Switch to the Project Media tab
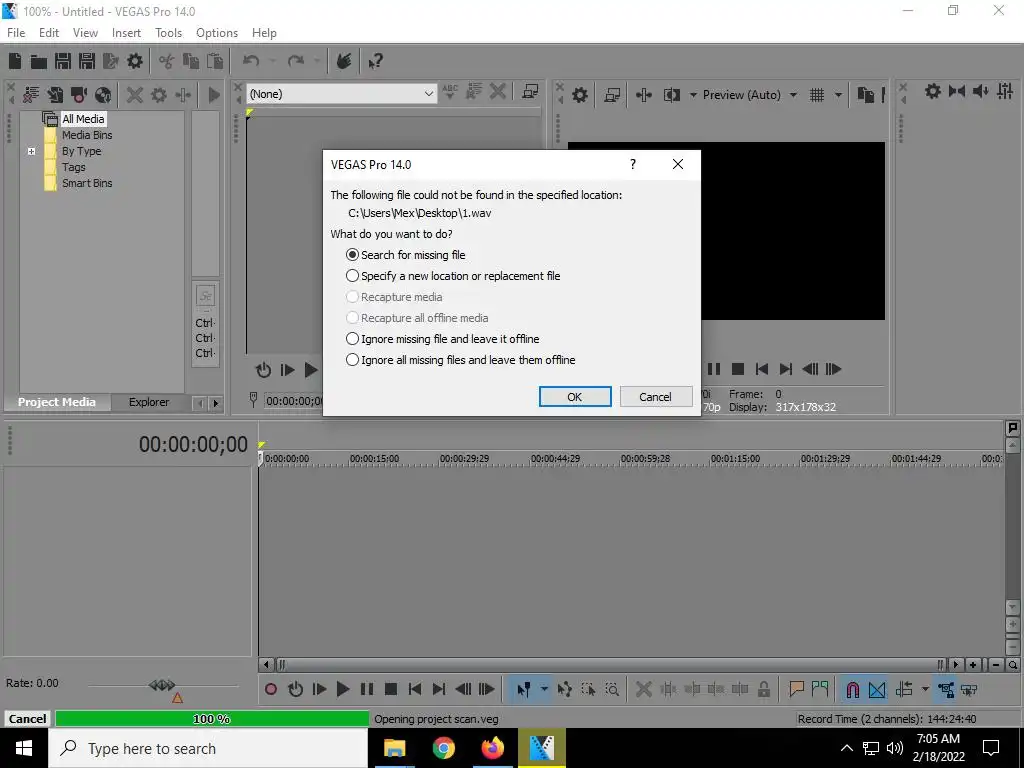Viewport: 1024px width, 768px height. click(x=57, y=402)
